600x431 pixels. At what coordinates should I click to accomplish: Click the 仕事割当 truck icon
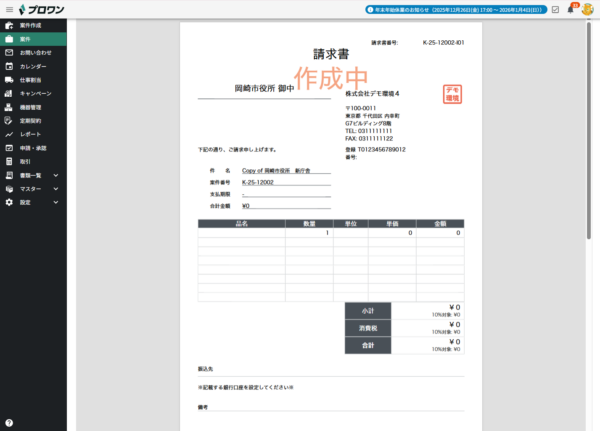point(8,79)
